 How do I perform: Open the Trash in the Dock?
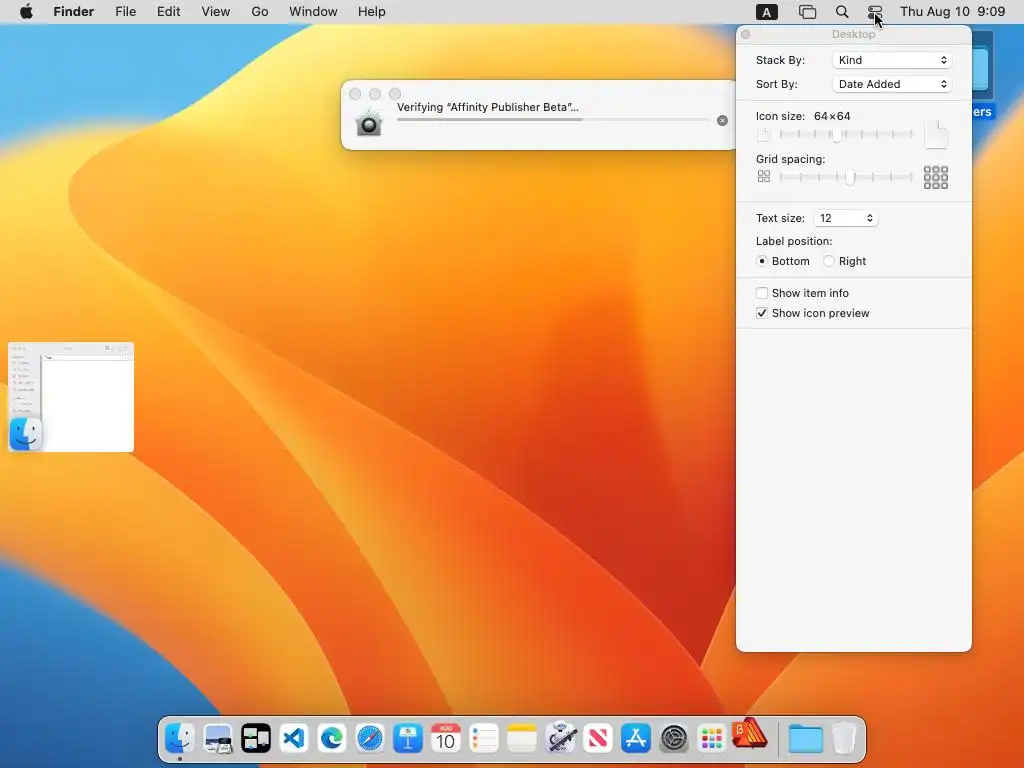[844, 739]
